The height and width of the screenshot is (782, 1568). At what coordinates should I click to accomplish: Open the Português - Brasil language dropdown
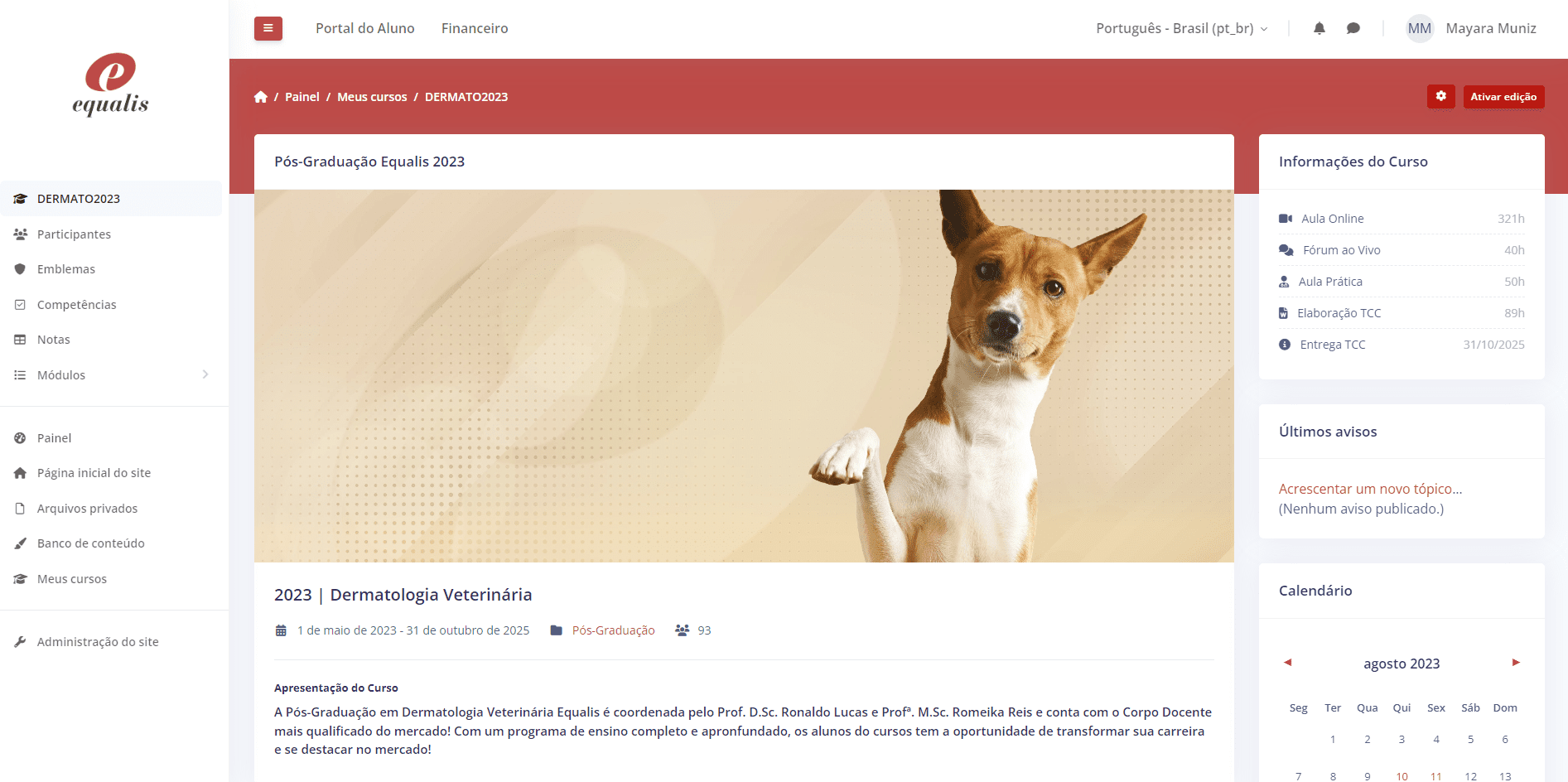1181,28
